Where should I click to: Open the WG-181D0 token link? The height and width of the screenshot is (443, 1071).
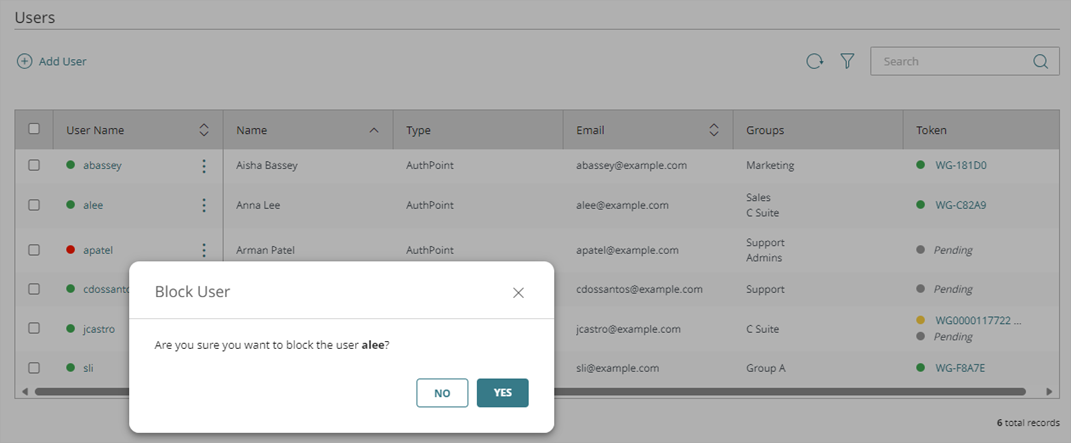click(x=960, y=166)
